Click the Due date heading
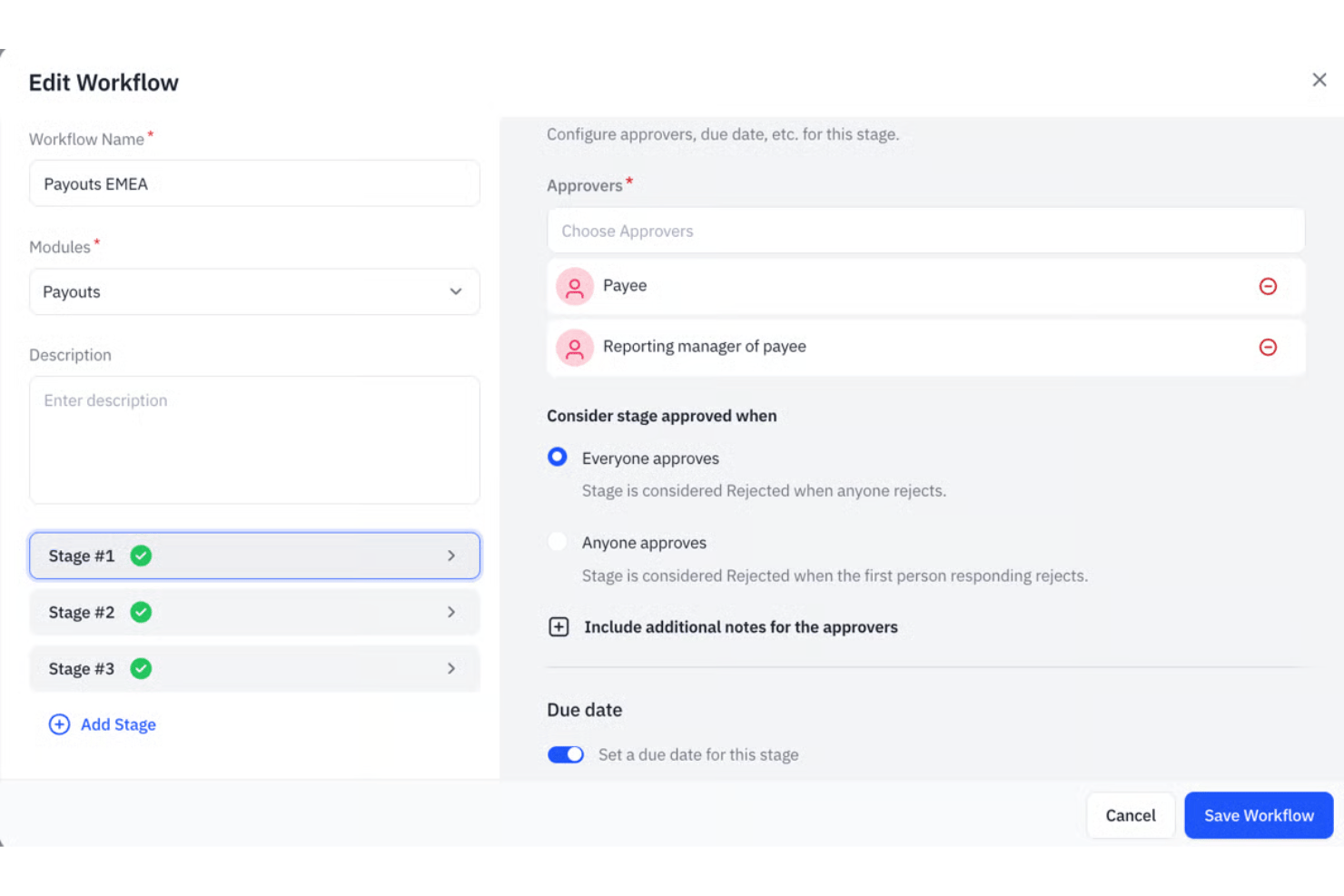The height and width of the screenshot is (896, 1344). coord(585,710)
